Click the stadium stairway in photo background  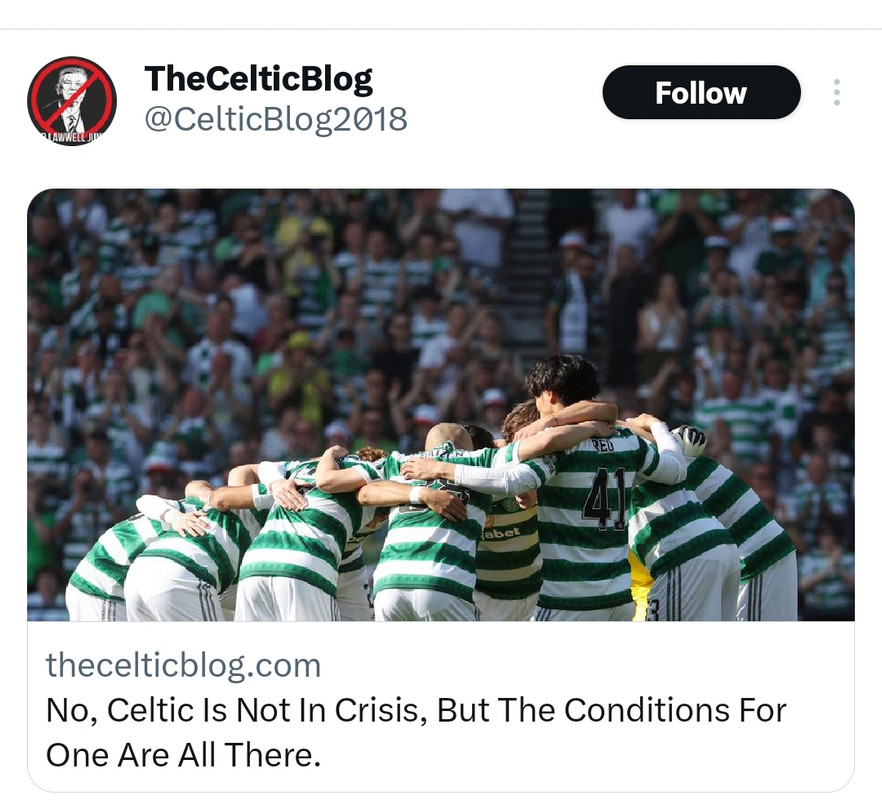(x=532, y=264)
